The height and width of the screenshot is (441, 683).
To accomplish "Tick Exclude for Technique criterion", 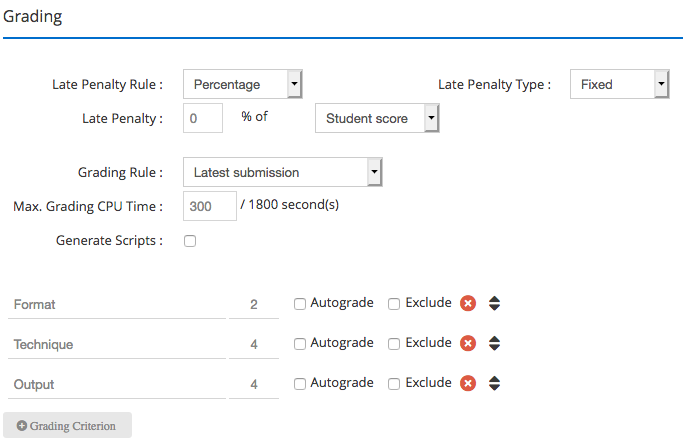I will (x=394, y=344).
